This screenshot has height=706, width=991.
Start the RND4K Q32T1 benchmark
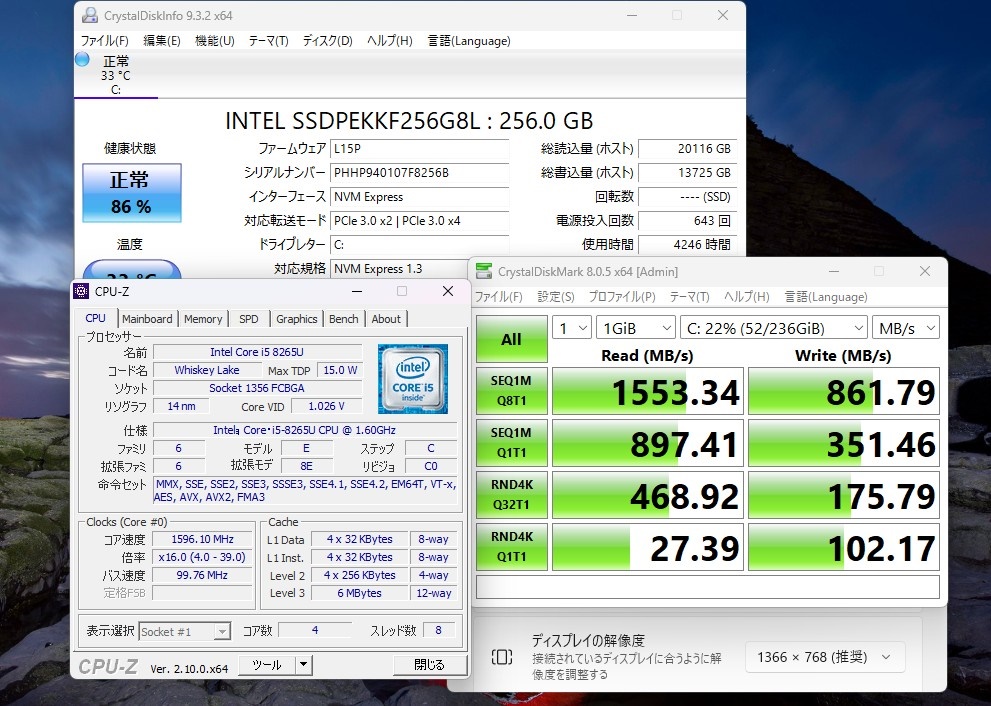click(511, 494)
